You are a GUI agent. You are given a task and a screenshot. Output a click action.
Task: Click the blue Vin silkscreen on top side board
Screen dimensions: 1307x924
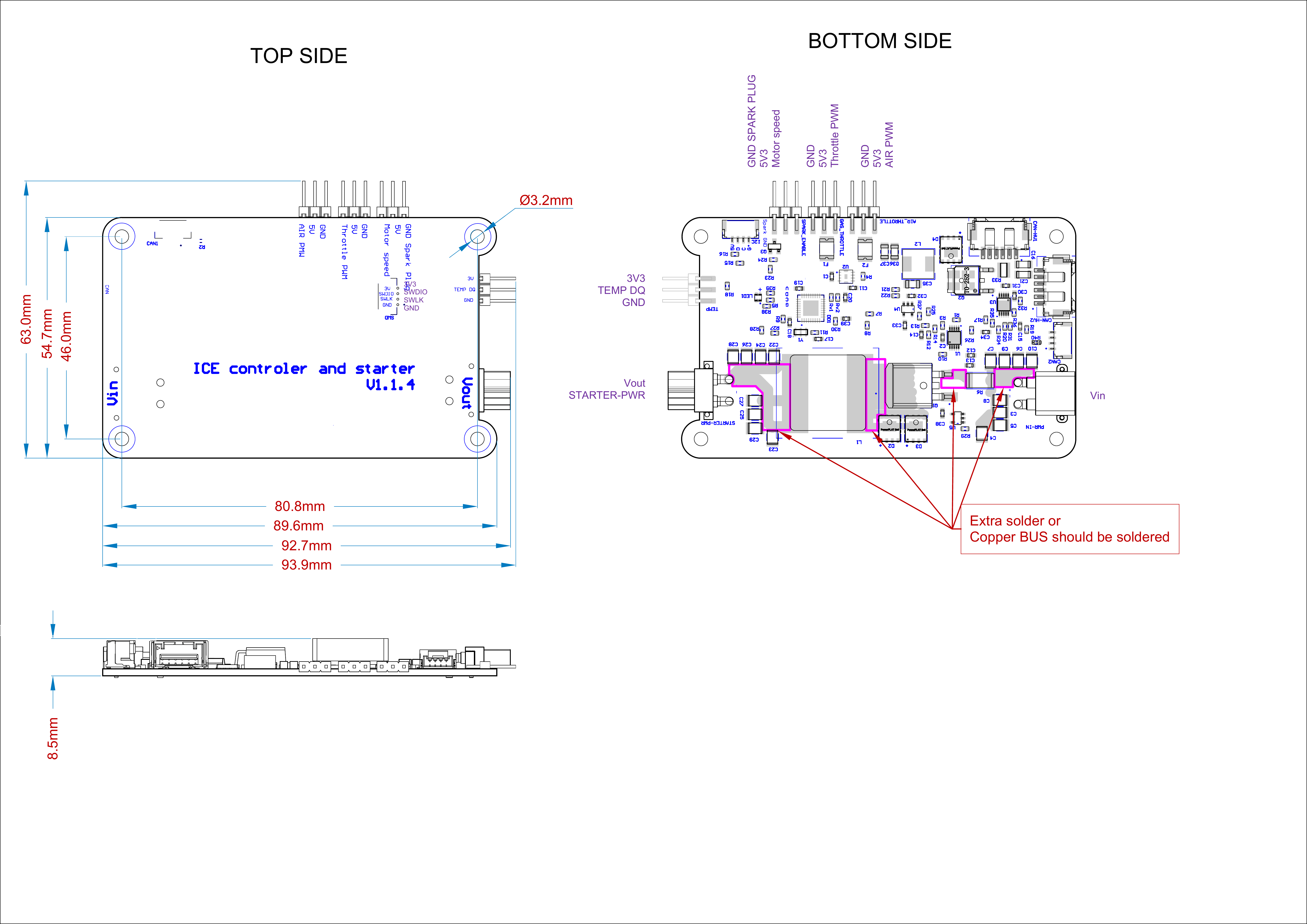(x=113, y=393)
